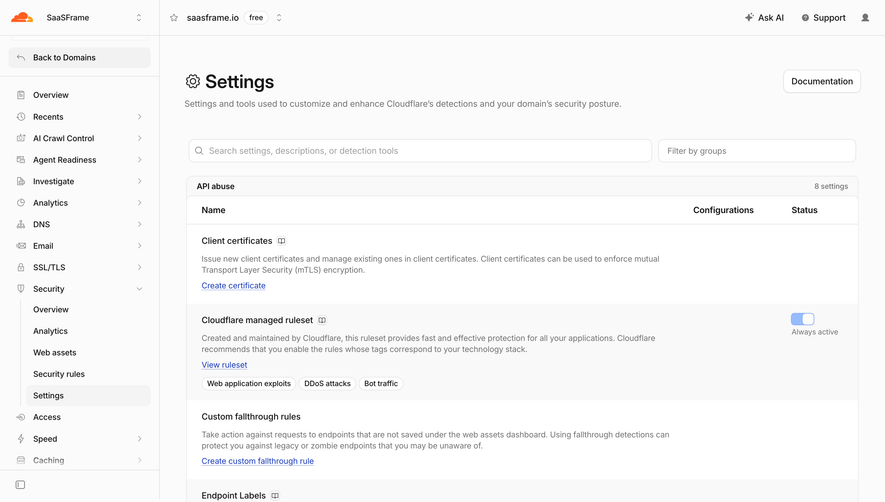Open docs icon beside Cloudflare managed ruleset
Image resolution: width=885 pixels, height=502 pixels.
(322, 320)
